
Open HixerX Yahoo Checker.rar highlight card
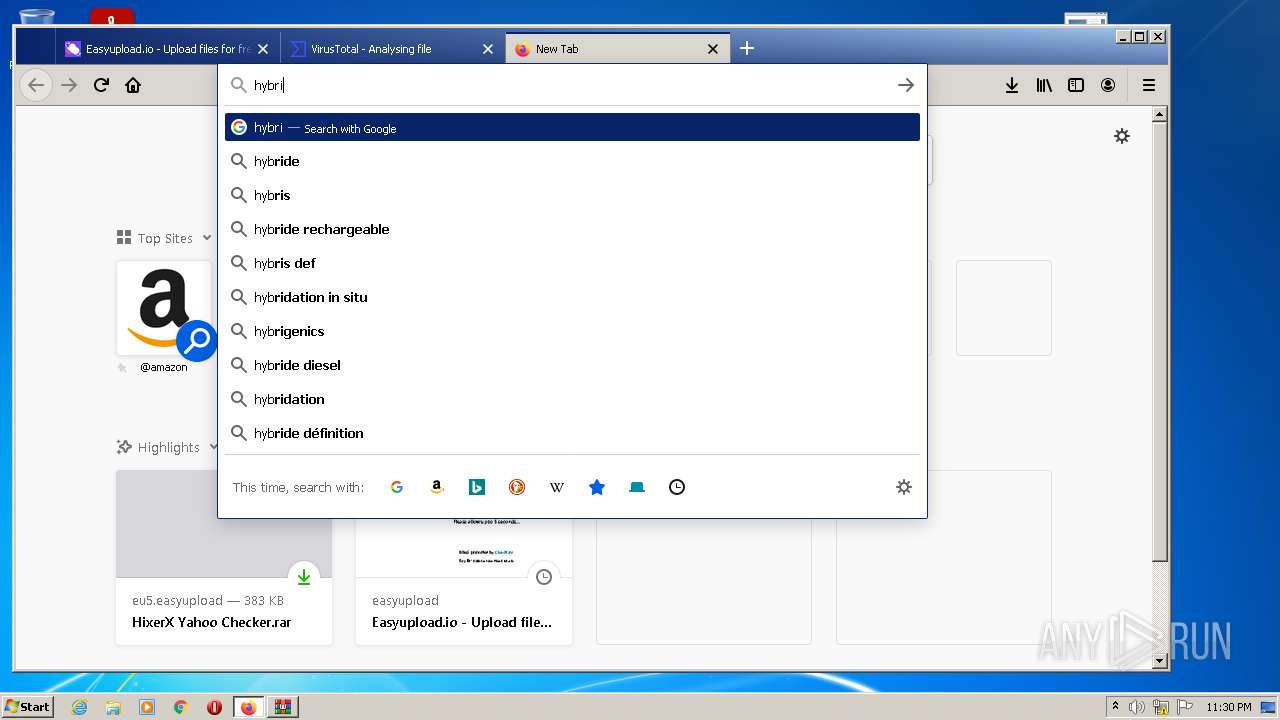tap(224, 557)
